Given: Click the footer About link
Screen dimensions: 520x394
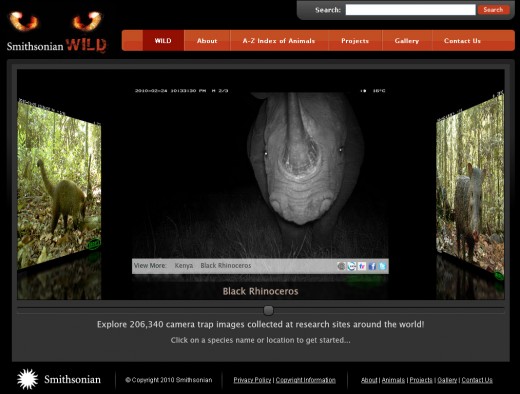Looking at the screenshot, I should click(x=369, y=380).
